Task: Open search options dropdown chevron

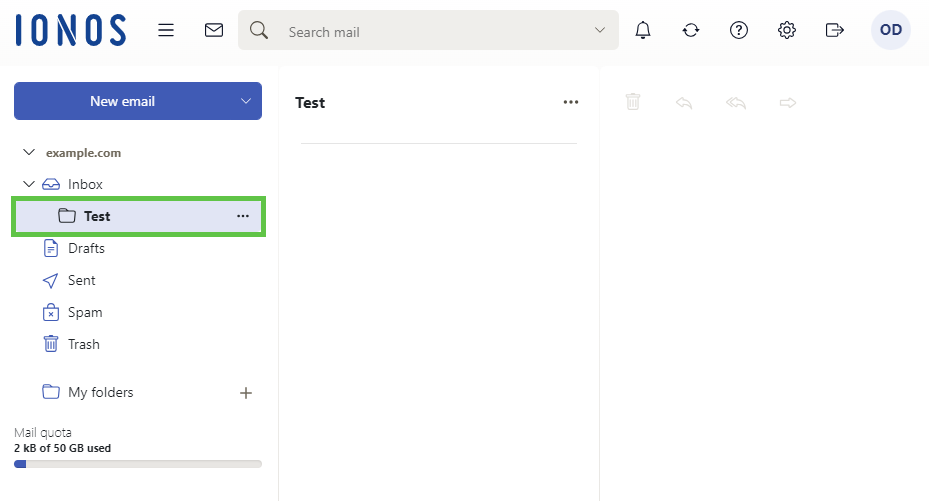Action: pyautogui.click(x=600, y=30)
